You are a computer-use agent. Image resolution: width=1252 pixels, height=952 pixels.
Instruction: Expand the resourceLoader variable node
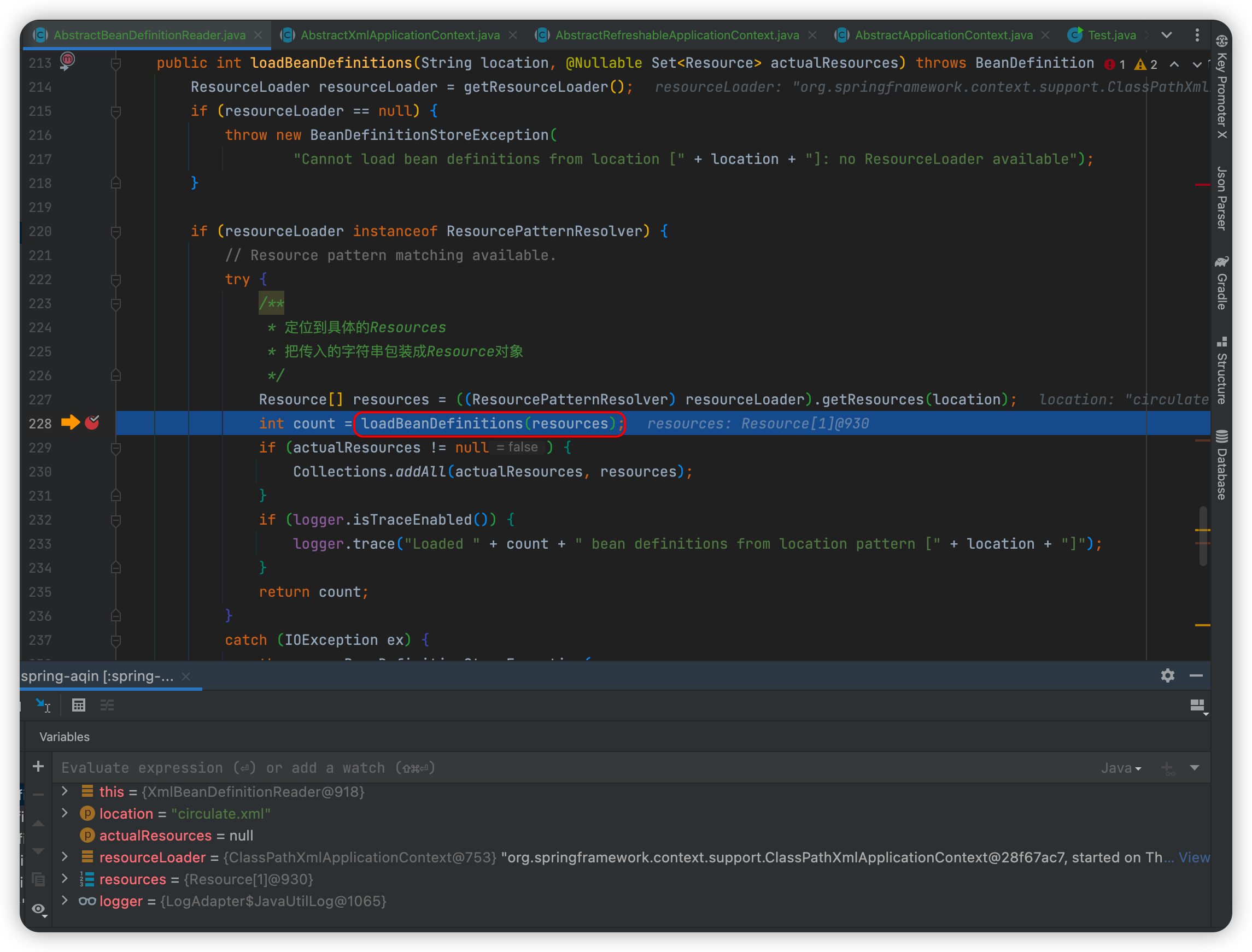coord(65,857)
